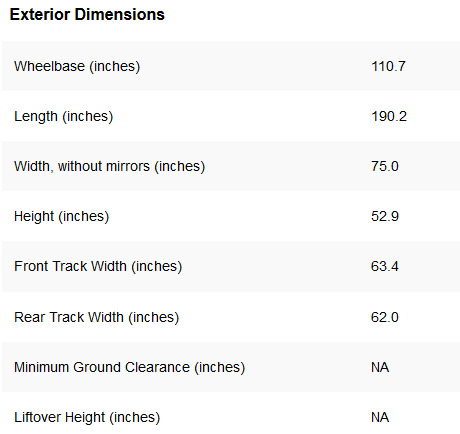The height and width of the screenshot is (434, 460).
Task: Select the Length (inches) label
Action: tap(64, 116)
